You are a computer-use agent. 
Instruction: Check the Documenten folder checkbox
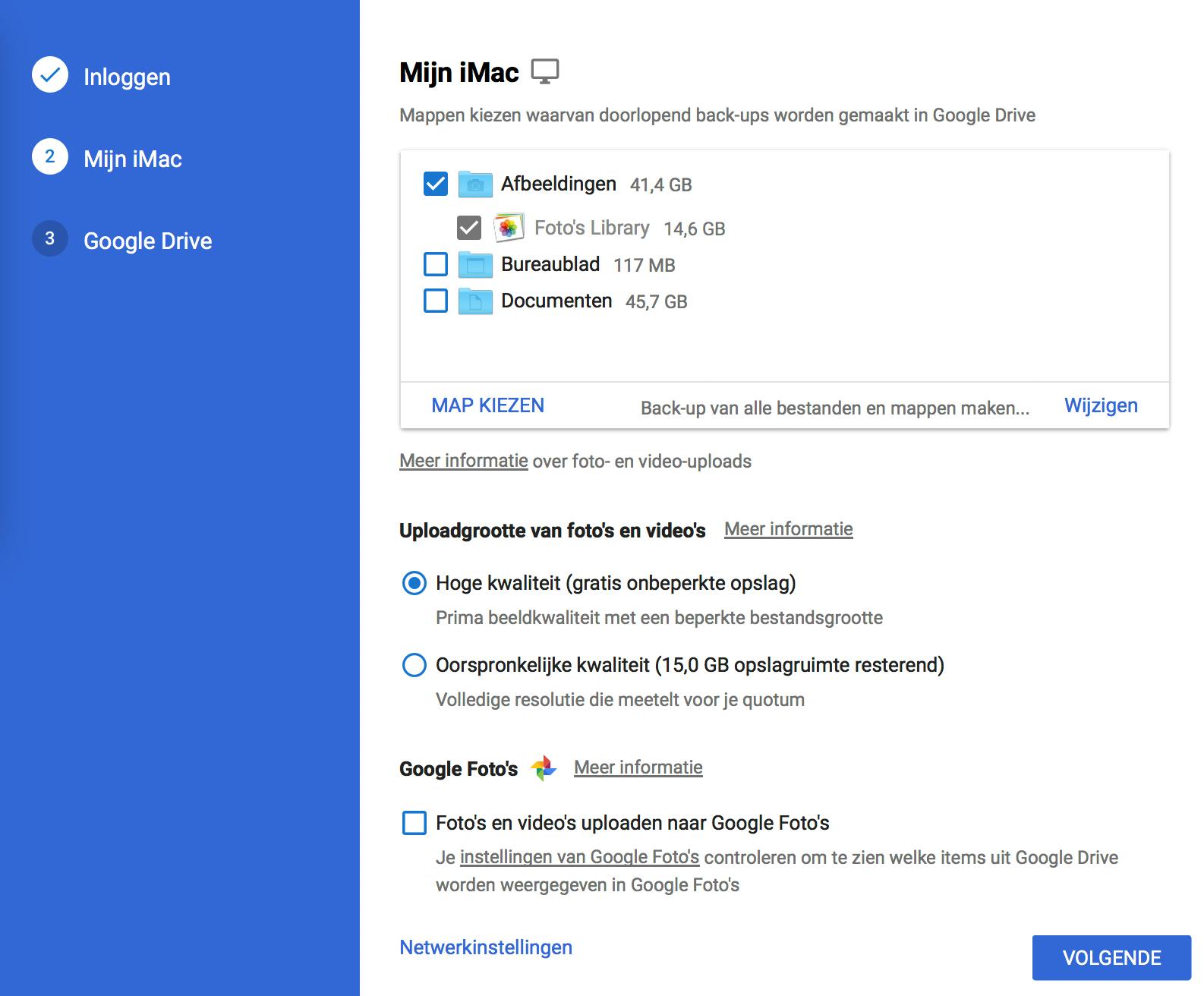[x=436, y=301]
